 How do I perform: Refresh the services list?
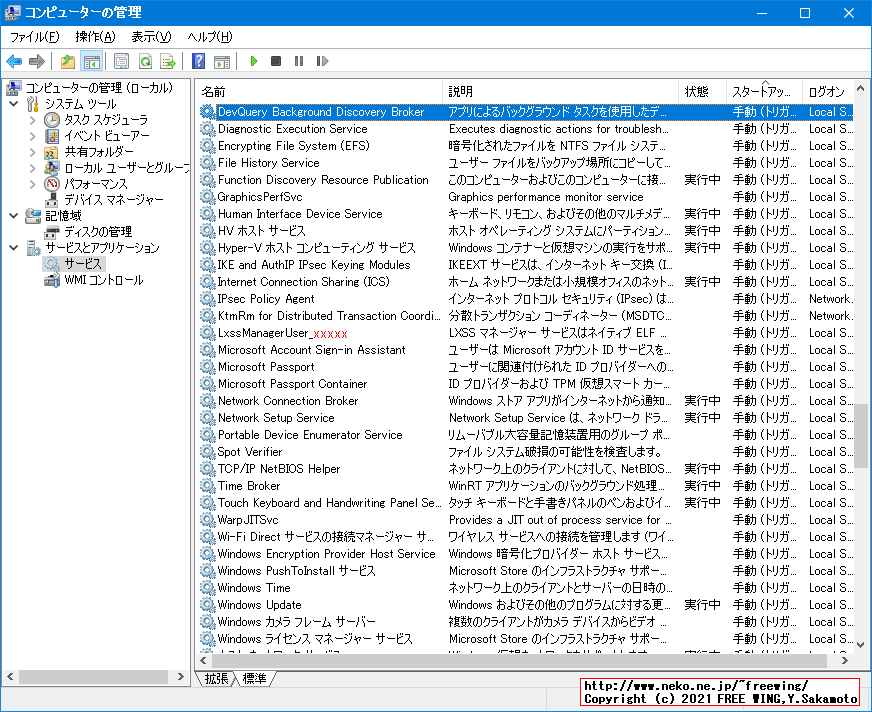(142, 61)
